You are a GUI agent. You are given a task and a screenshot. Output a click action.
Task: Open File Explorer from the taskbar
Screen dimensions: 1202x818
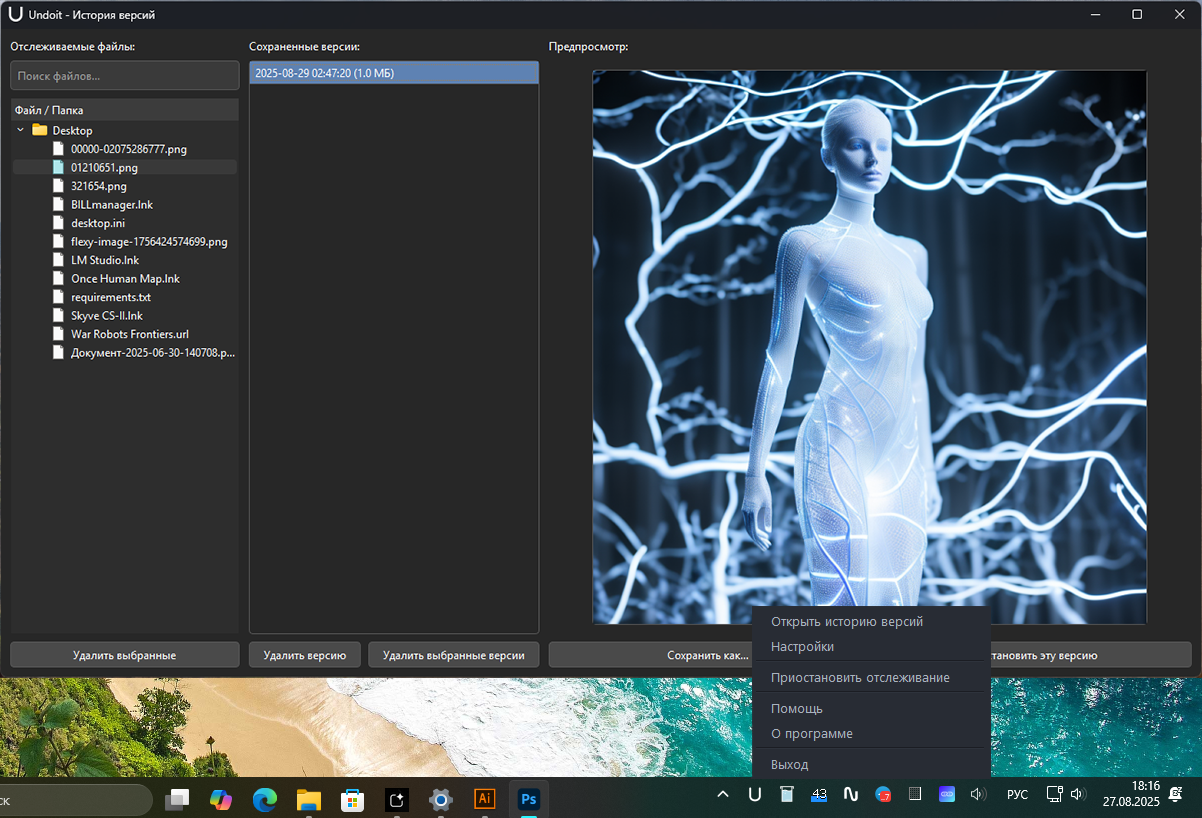point(308,798)
